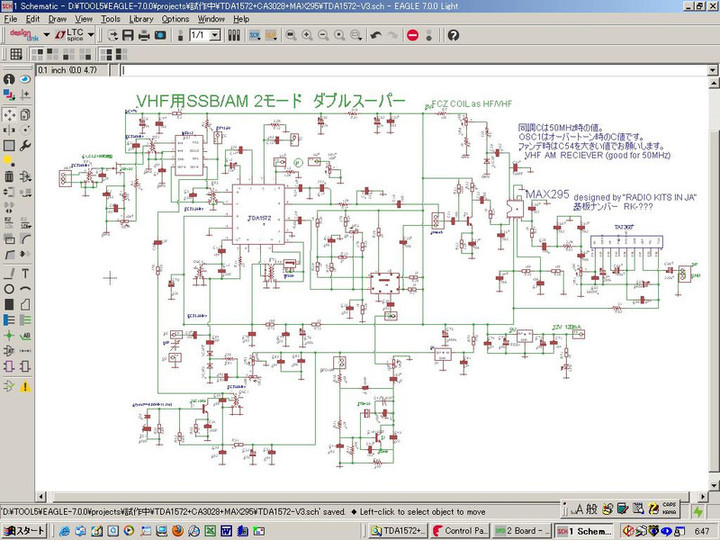Select the Info tool in the sidebar
The height and width of the screenshot is (540, 720).
tap(9, 80)
